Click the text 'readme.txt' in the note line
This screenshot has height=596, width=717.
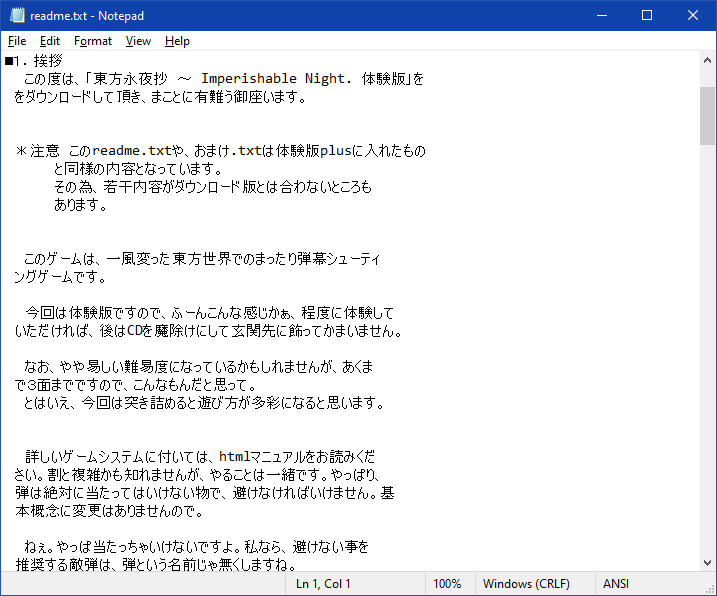click(132, 150)
